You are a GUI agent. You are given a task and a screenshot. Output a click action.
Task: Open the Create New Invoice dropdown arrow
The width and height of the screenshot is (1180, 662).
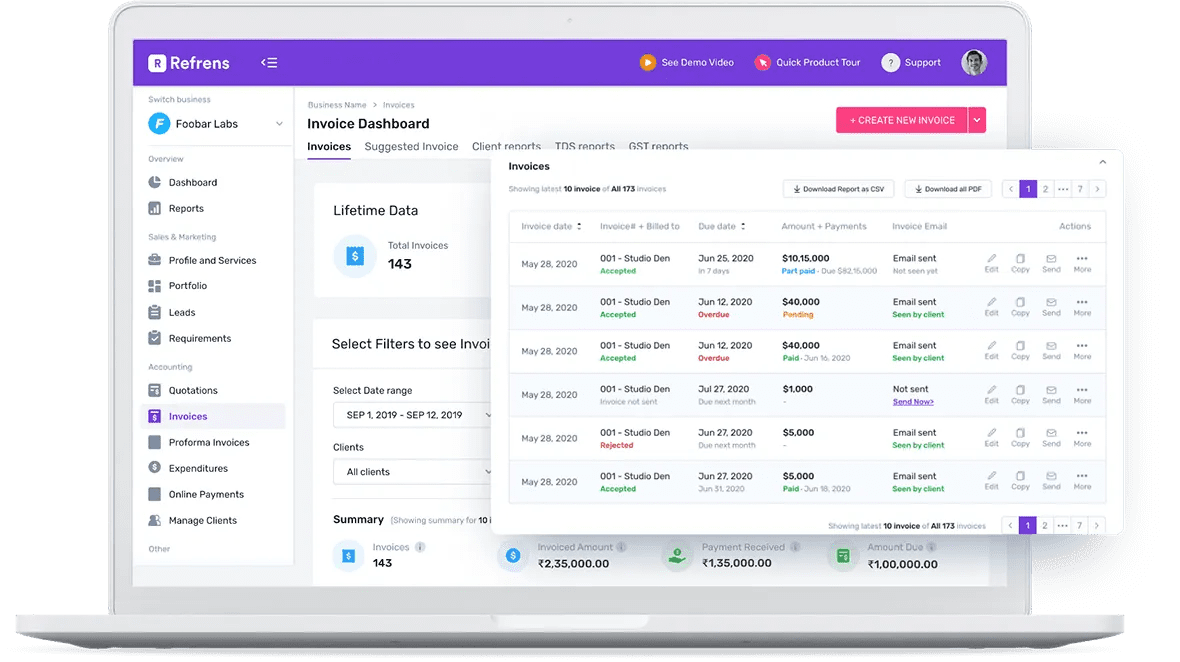pyautogui.click(x=977, y=120)
